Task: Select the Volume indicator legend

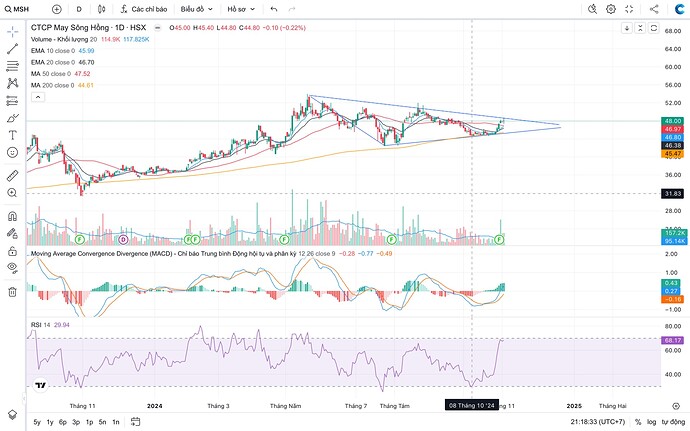Action: pos(64,39)
